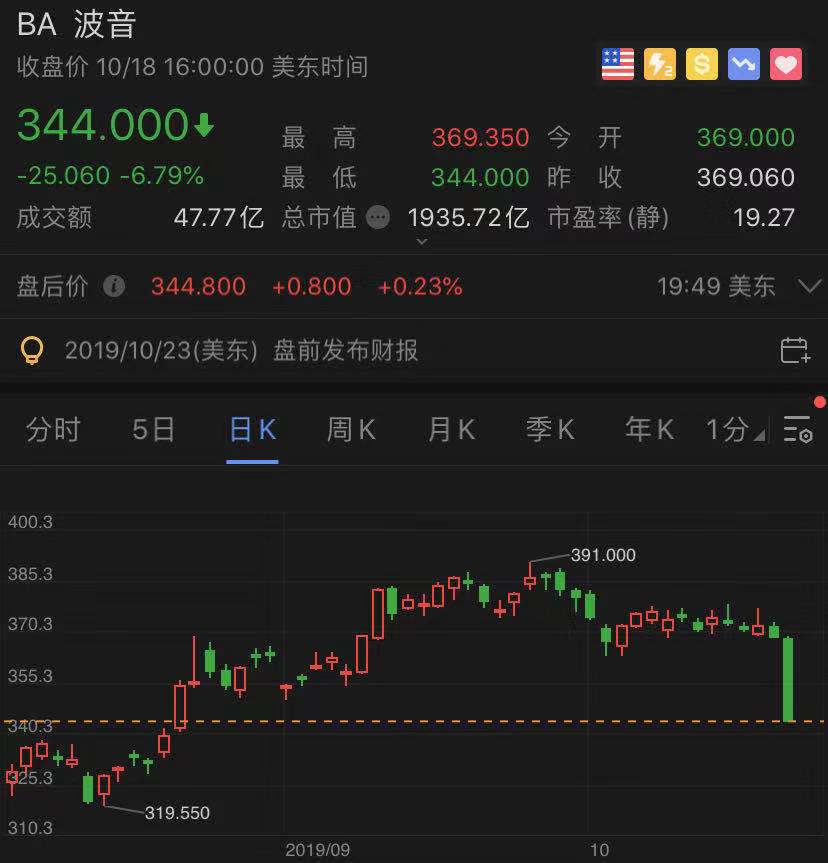The height and width of the screenshot is (863, 828).
Task: Open the Level 2 quotes lightning icon
Action: click(658, 63)
